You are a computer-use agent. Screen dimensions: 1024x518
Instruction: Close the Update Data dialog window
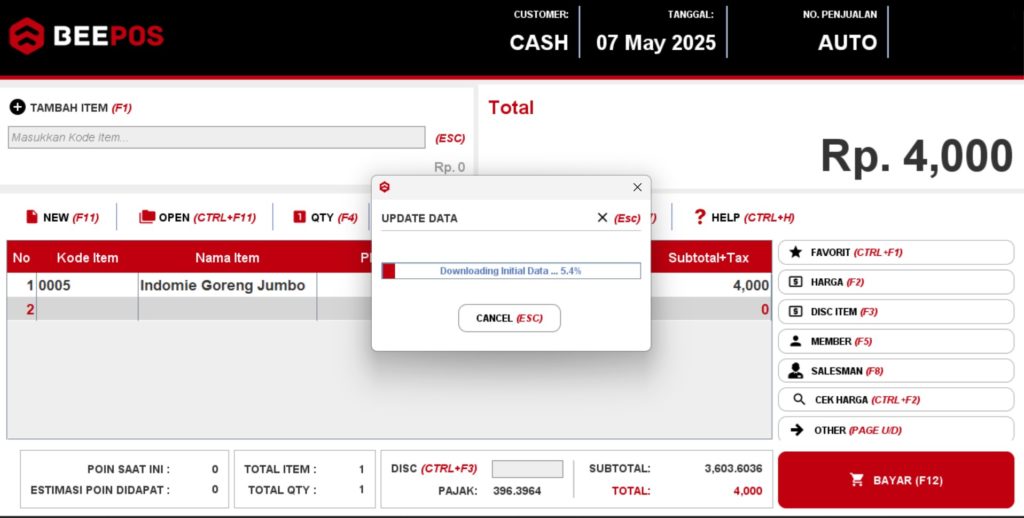[x=637, y=187]
